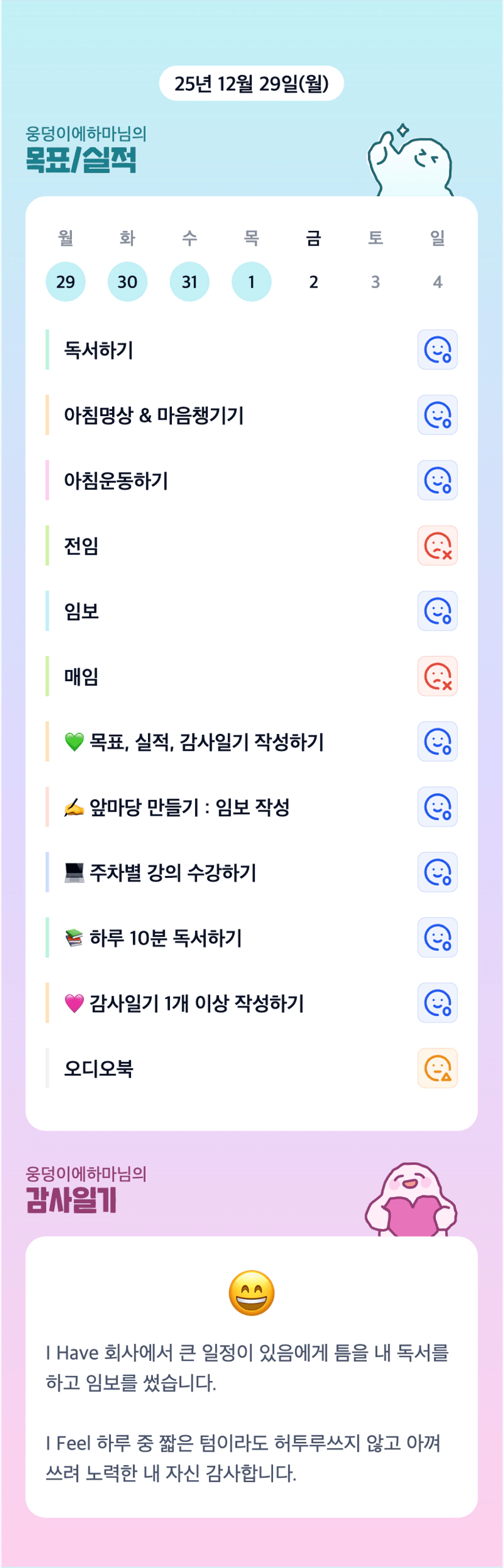Toggle the 임보 completion status icon
The width and height of the screenshot is (504, 1568).
coord(437,611)
